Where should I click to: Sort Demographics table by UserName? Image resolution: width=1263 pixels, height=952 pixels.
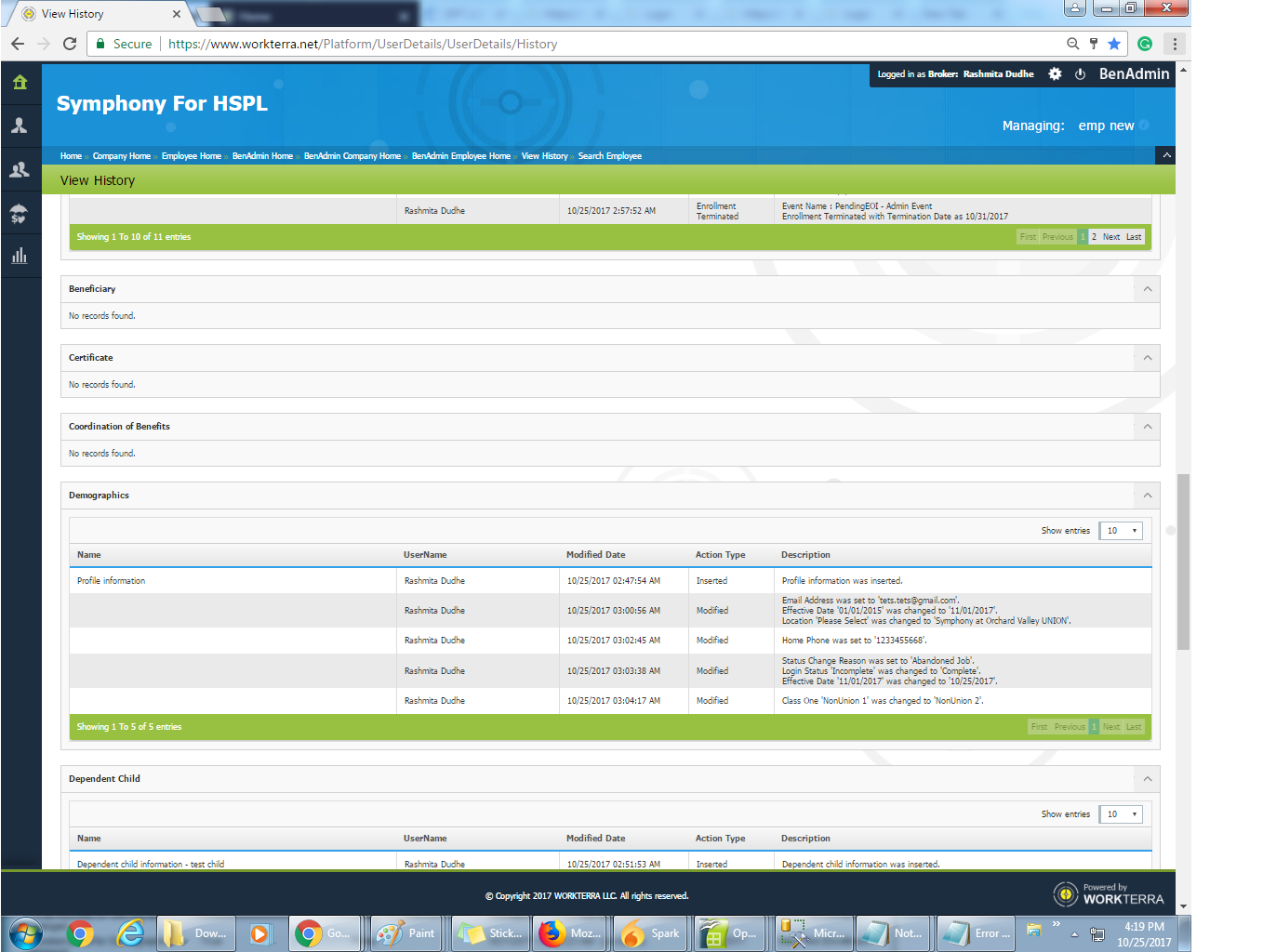pyautogui.click(x=425, y=555)
